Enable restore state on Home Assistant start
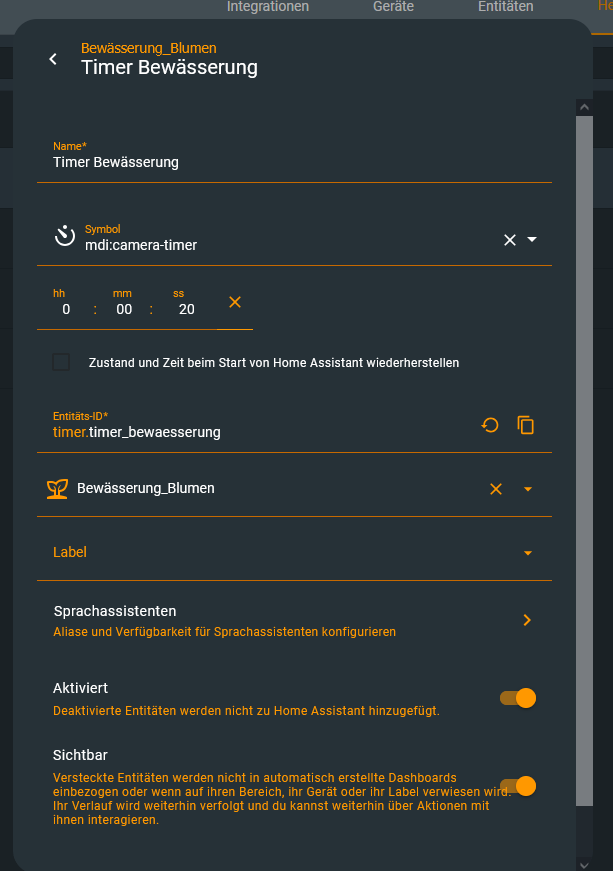 [62, 362]
